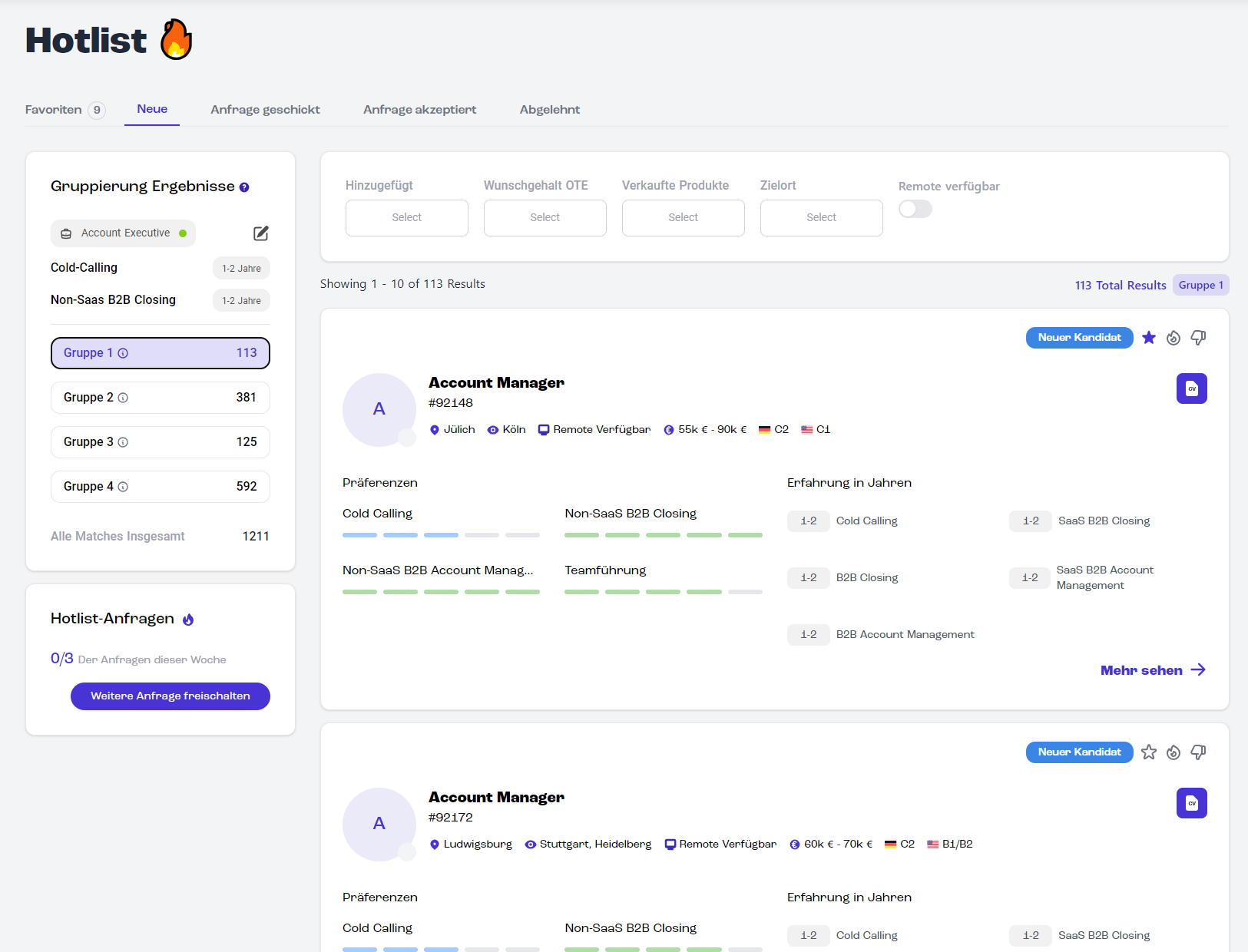
Task: Click salary range 60k € - 70k €
Action: [x=831, y=845]
